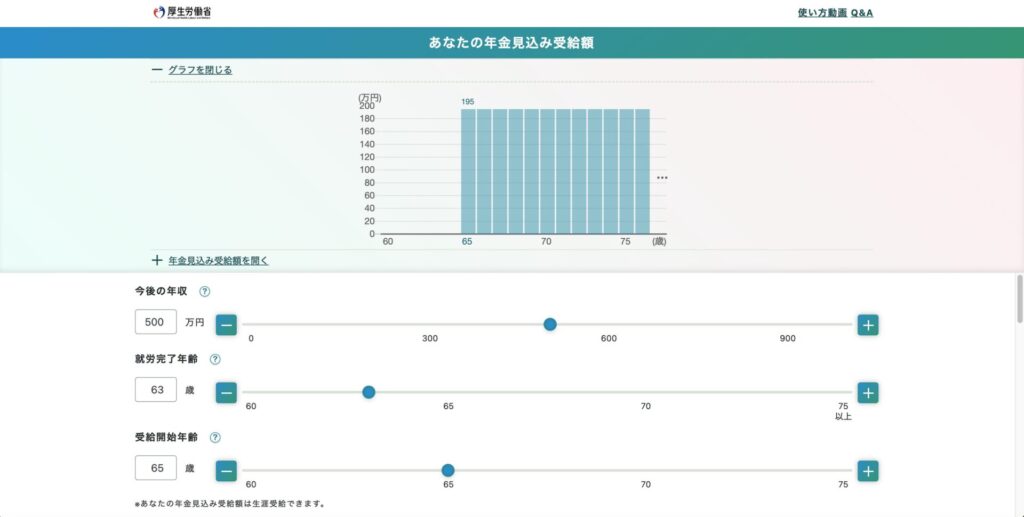Collapse the graph with グラフを閉じる
Viewport: 1024px width, 517px height.
[x=200, y=70]
